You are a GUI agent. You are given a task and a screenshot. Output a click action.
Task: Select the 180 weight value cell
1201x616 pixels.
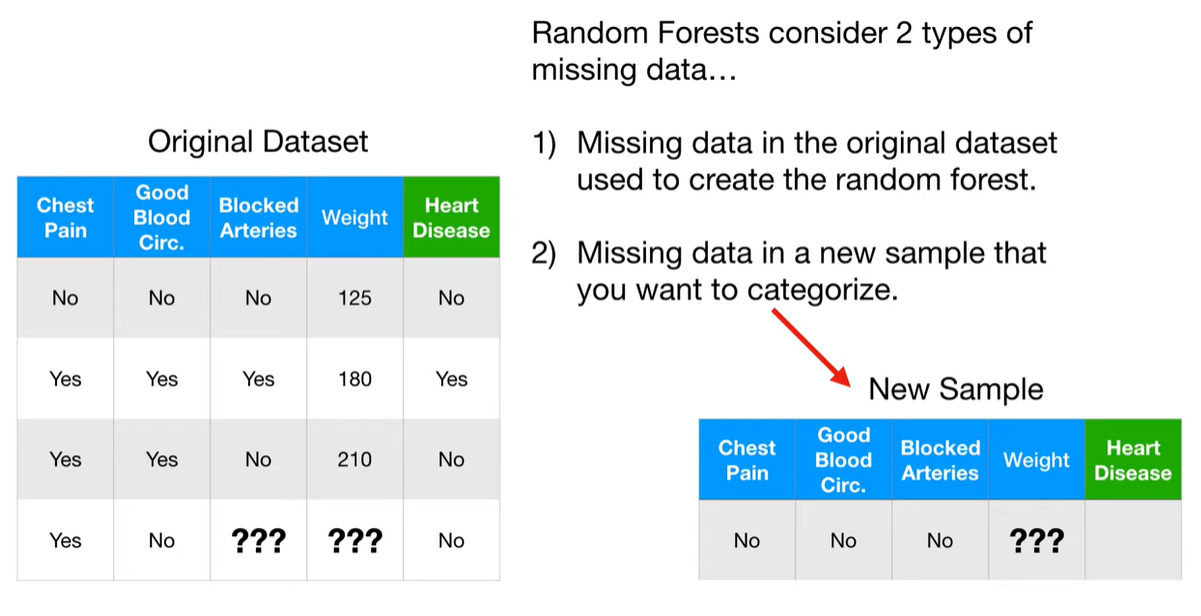pos(355,379)
